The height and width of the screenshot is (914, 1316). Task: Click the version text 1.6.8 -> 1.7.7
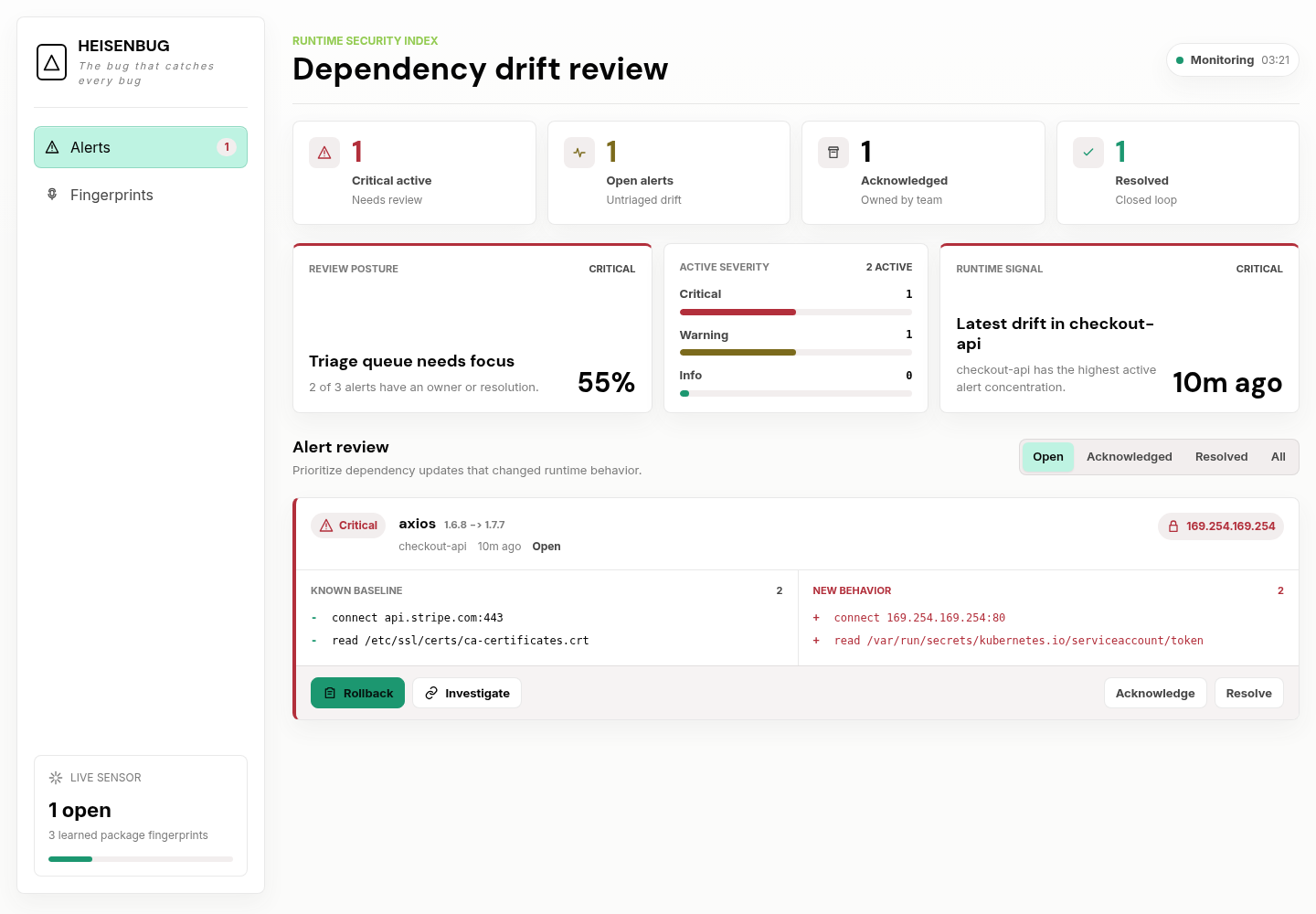(x=474, y=525)
